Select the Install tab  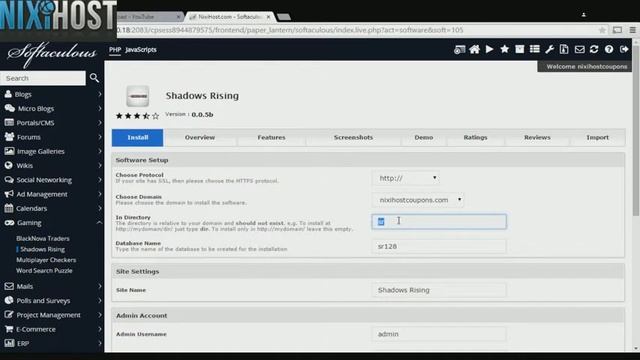click(138, 138)
